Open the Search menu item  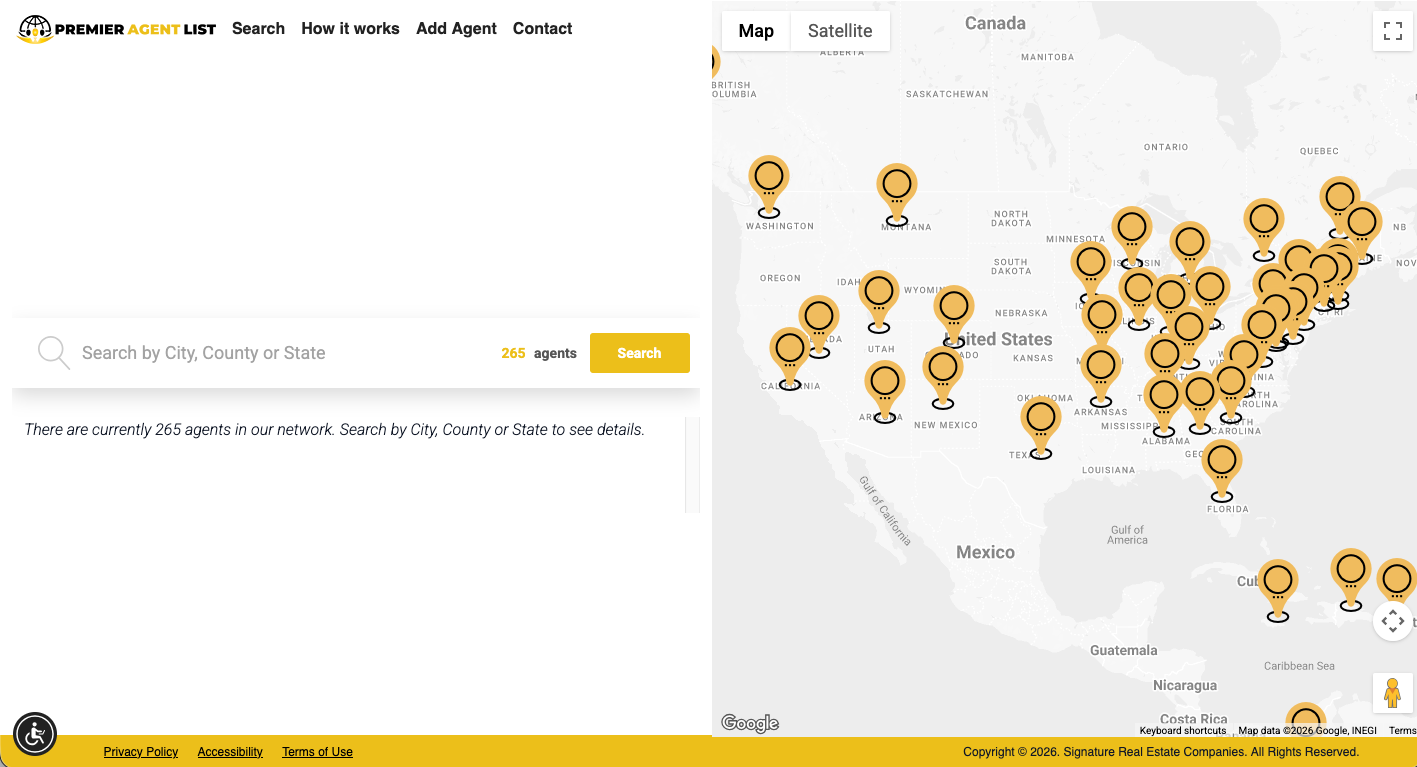(258, 29)
